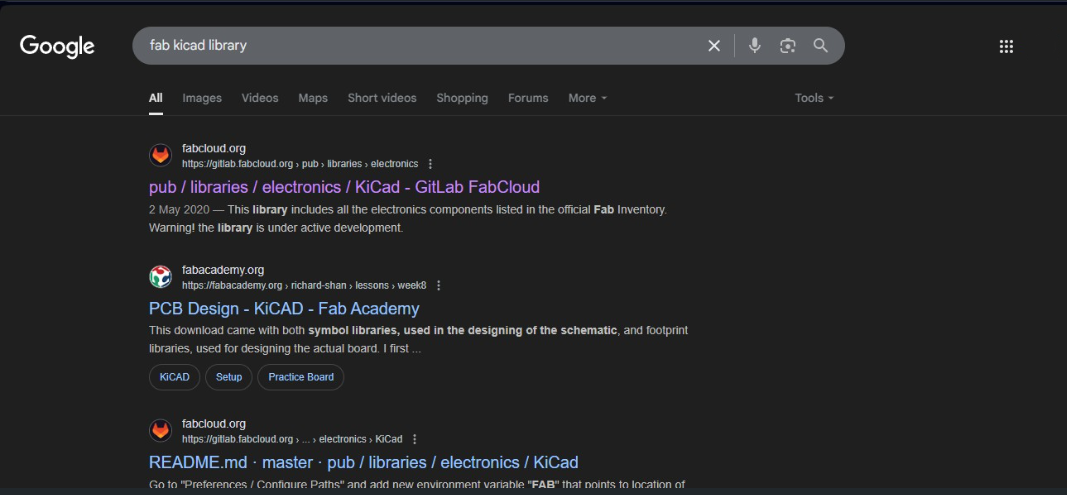
Task: Click the fabacademy.org favicon
Action: pyautogui.click(x=161, y=277)
